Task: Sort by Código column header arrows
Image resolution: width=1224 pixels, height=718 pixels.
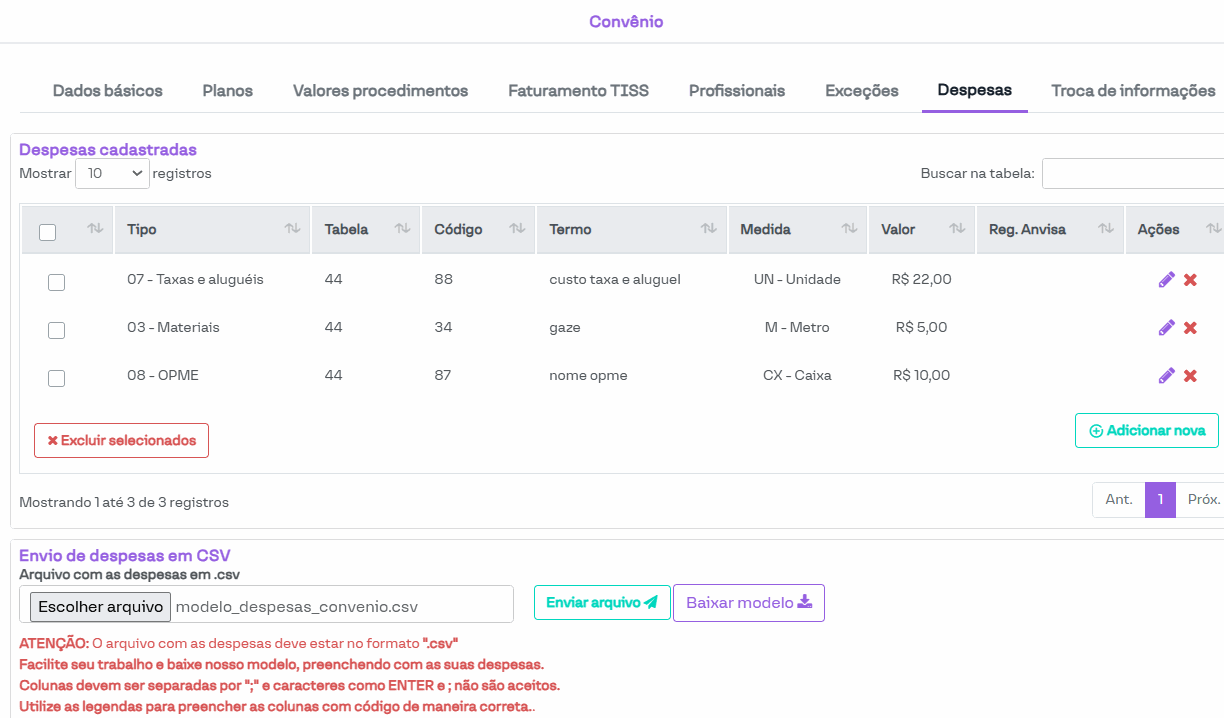Action: pyautogui.click(x=517, y=229)
